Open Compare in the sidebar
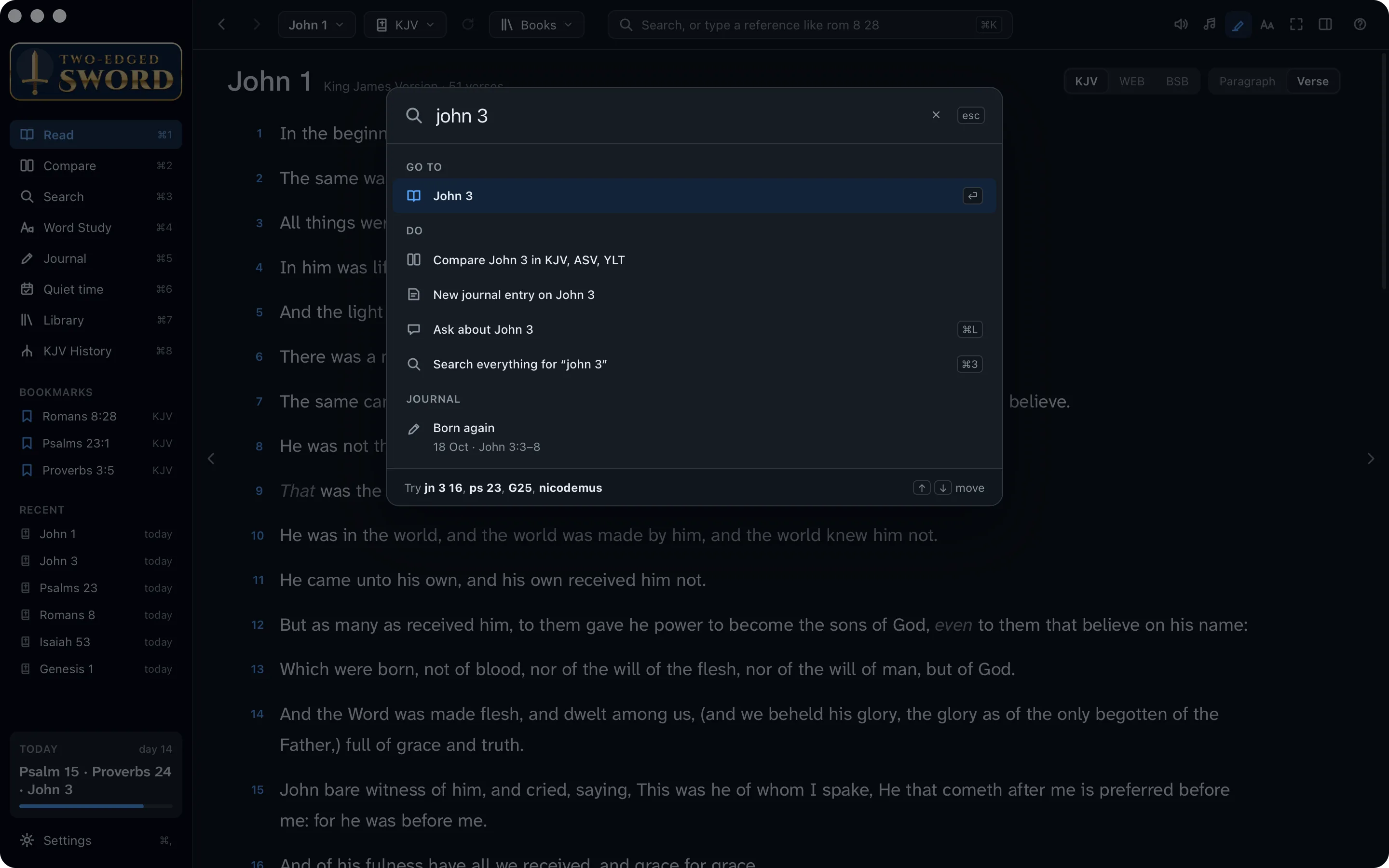Screen dimensions: 1389x868 [96, 166]
